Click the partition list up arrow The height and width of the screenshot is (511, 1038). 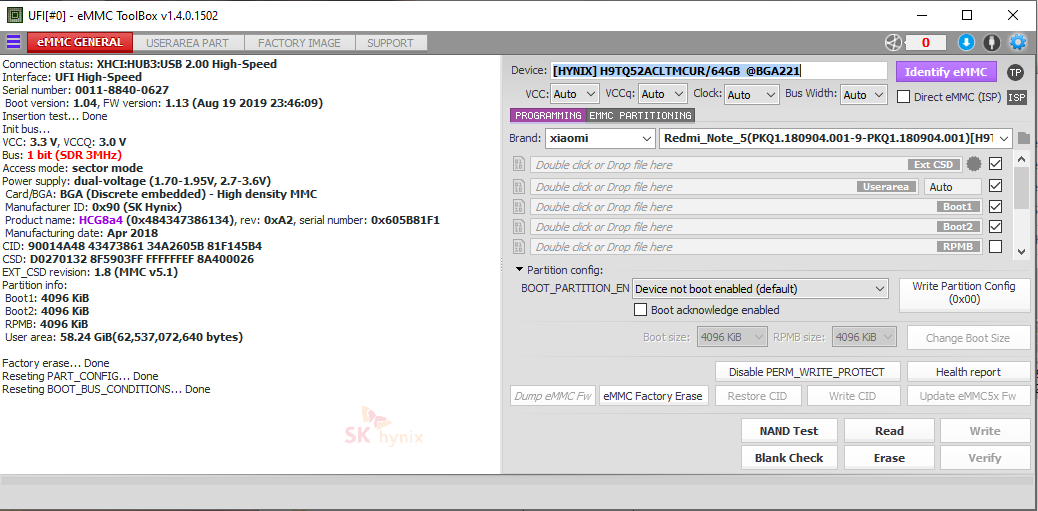click(x=1021, y=160)
